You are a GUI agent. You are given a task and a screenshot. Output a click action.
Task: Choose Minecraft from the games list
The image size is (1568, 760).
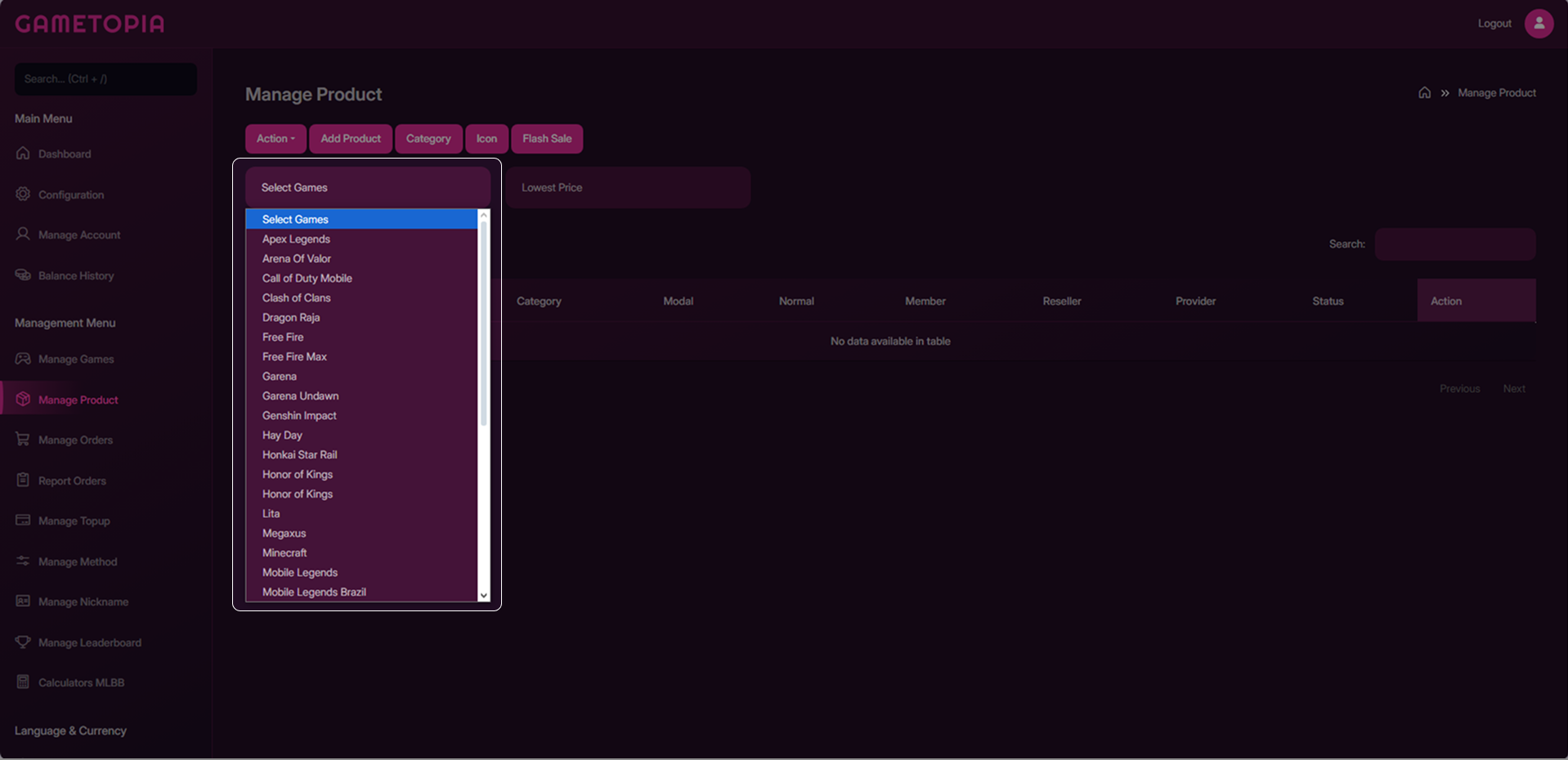pos(361,552)
